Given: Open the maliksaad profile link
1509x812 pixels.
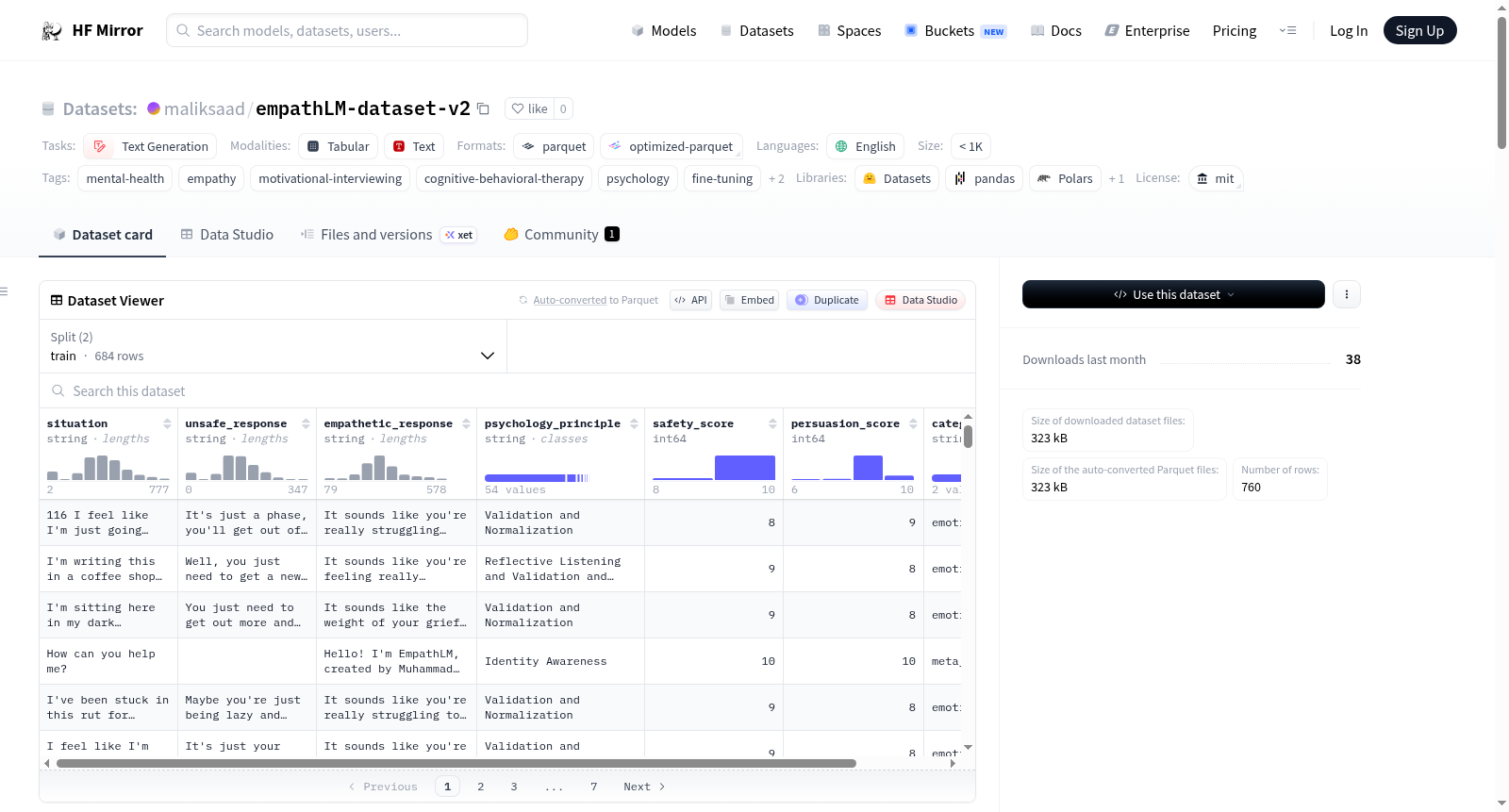Looking at the screenshot, I should (205, 108).
